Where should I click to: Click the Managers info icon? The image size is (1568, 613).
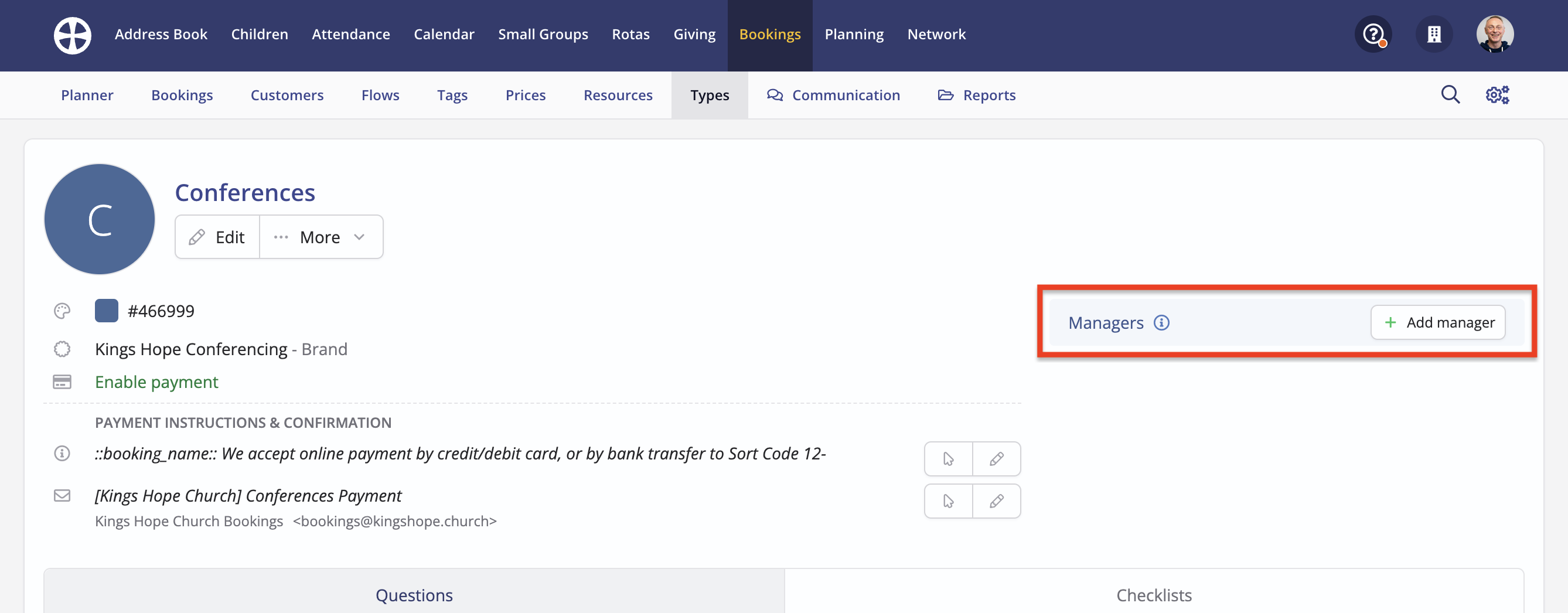tap(1161, 323)
